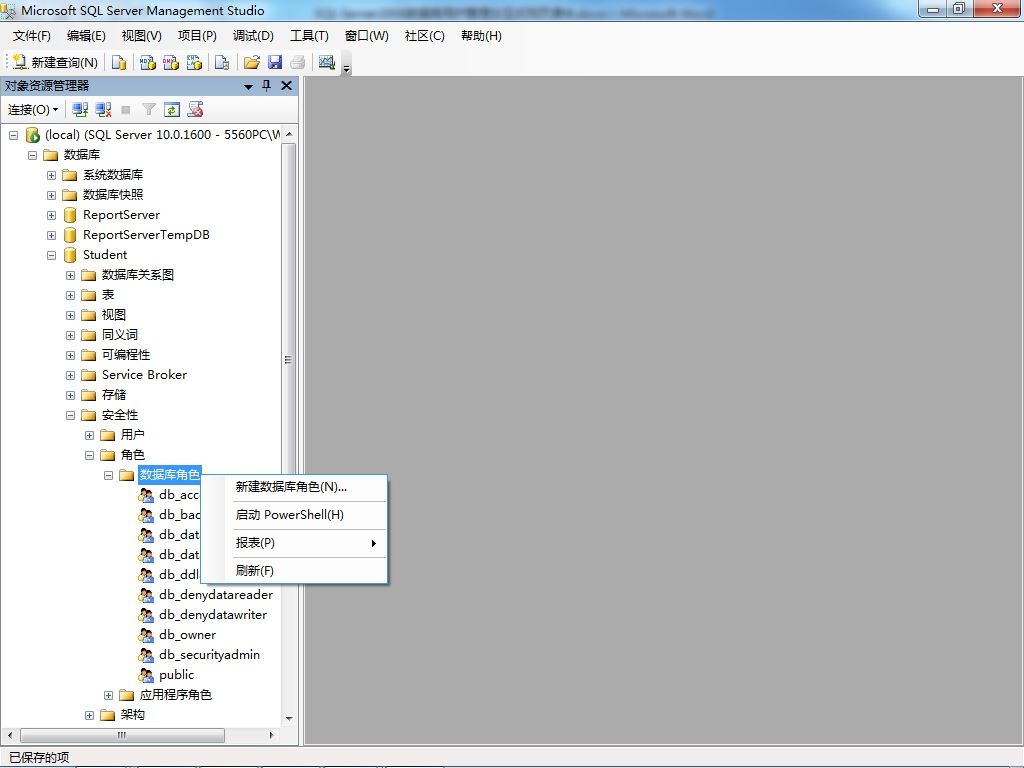1024x768 pixels.
Task: Open the 视图(V) menu
Action: (x=142, y=36)
